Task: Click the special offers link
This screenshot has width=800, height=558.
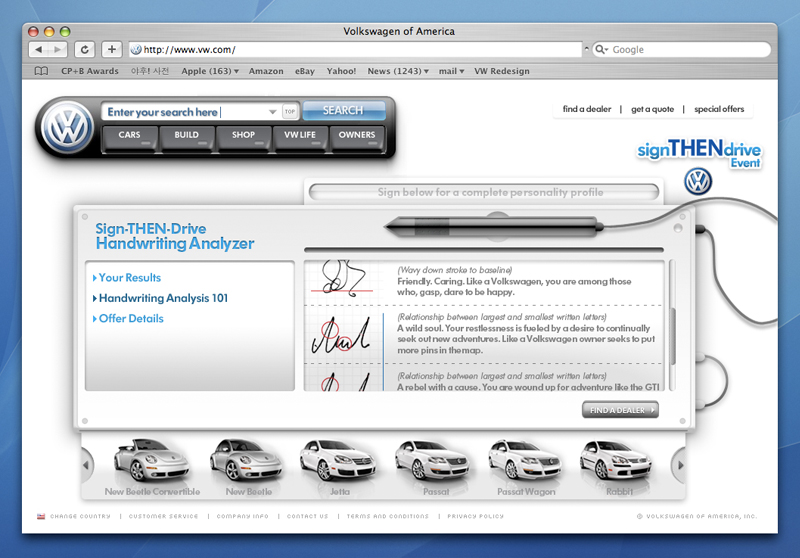Action: pos(719,109)
